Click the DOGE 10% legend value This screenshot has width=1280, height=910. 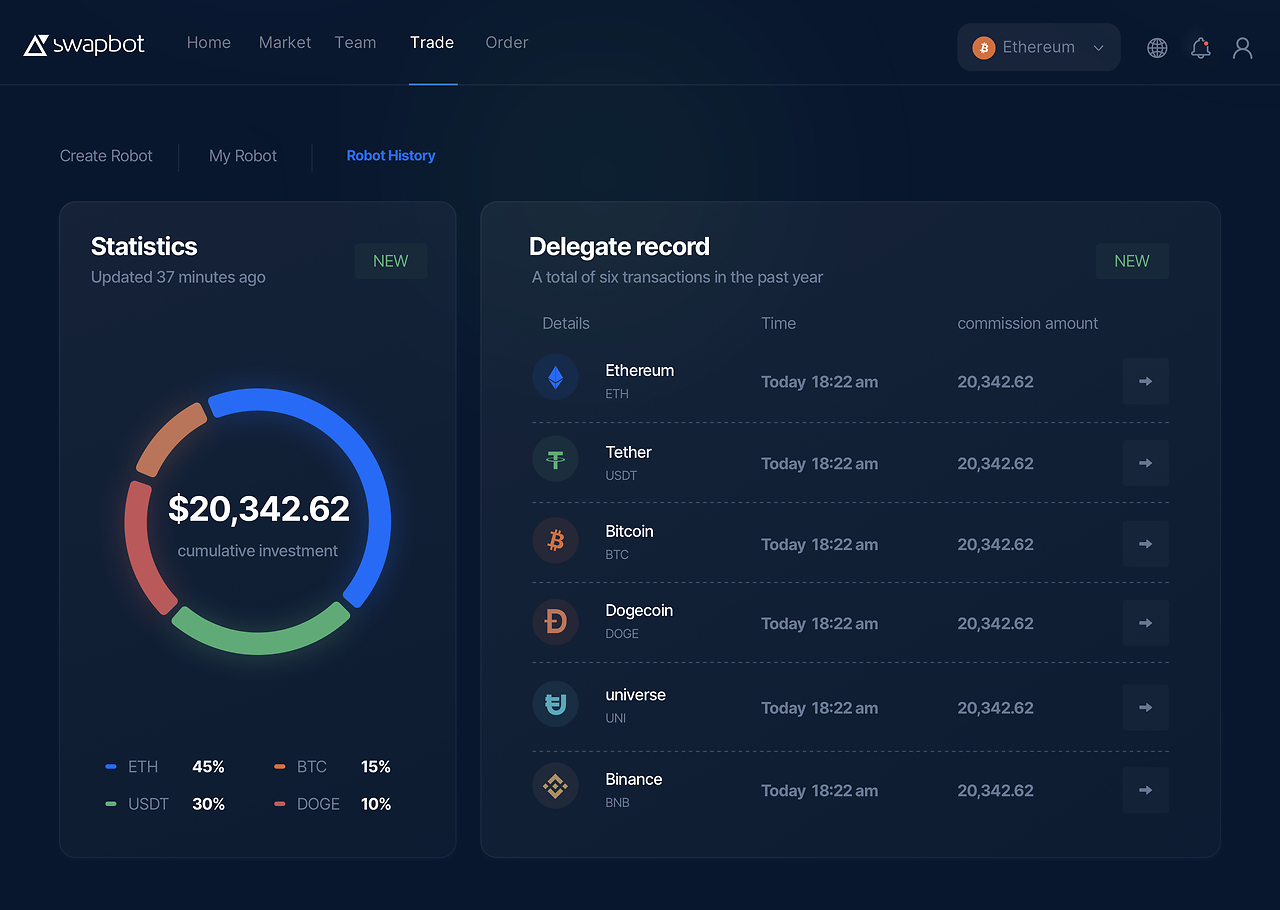click(376, 804)
